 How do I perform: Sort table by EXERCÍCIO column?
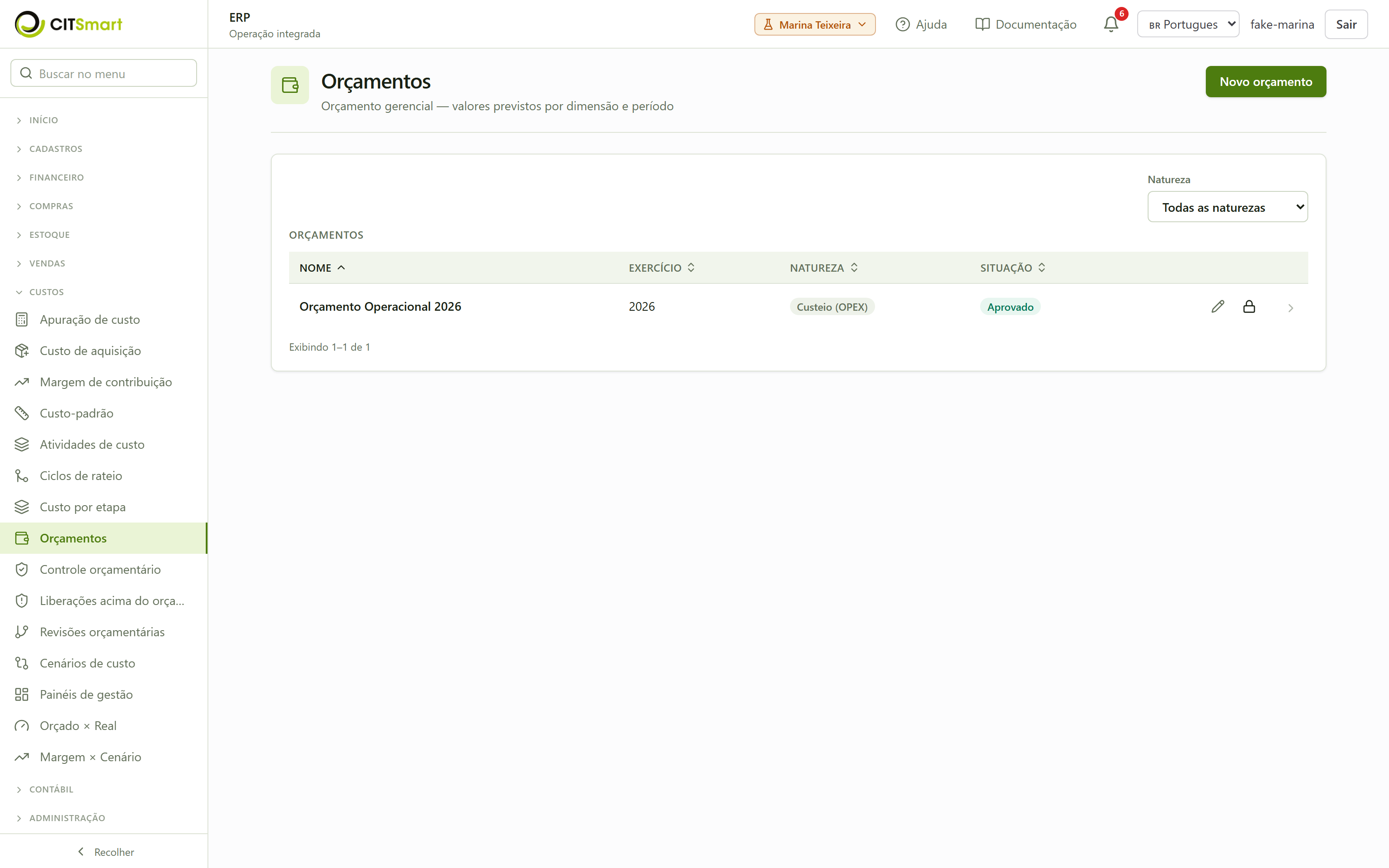[661, 267]
